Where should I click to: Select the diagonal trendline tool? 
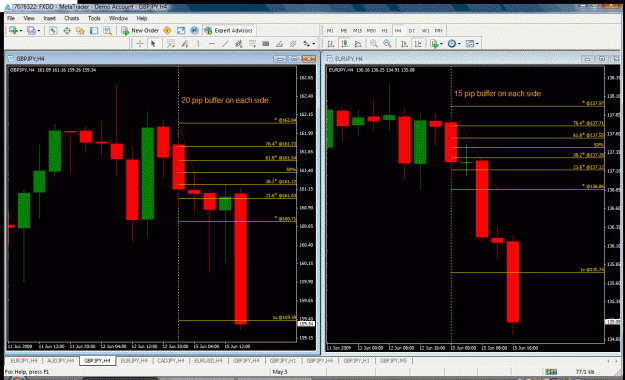(x=225, y=44)
